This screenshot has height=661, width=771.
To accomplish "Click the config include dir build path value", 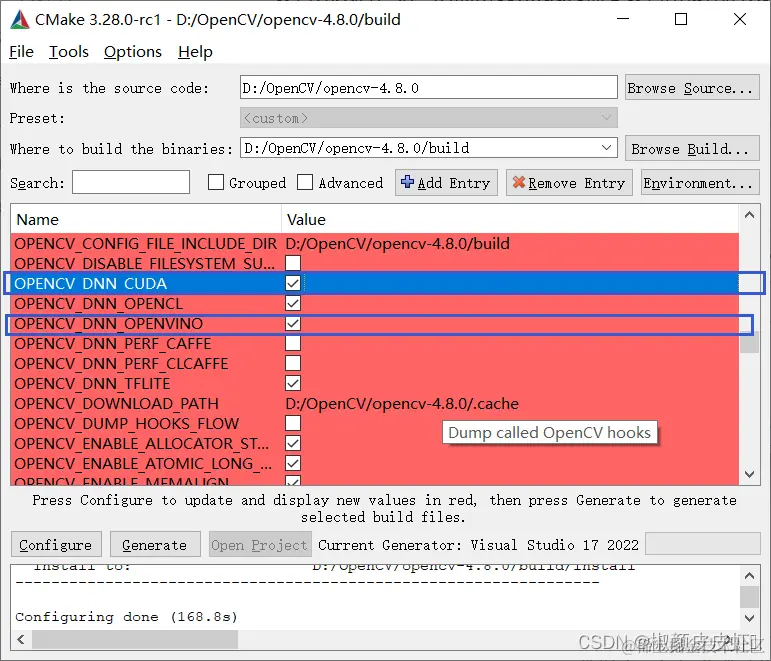I will [x=398, y=243].
